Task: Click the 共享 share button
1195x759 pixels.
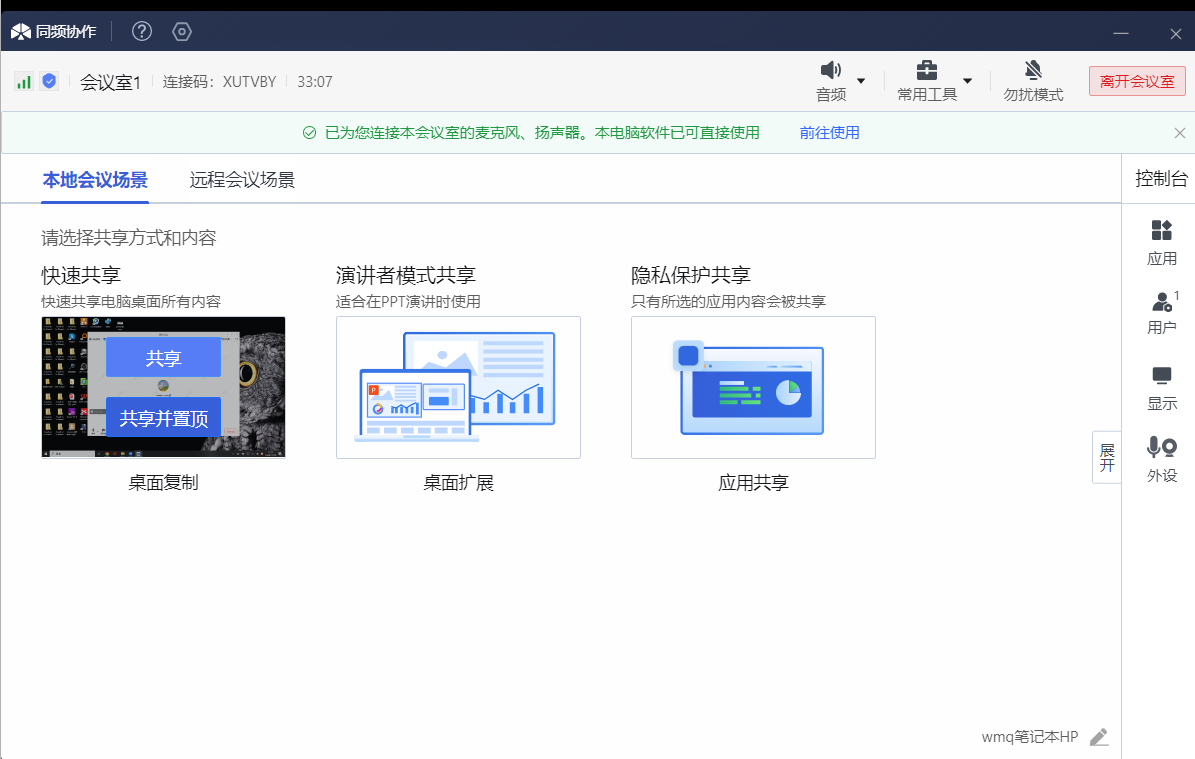Action: tap(163, 358)
